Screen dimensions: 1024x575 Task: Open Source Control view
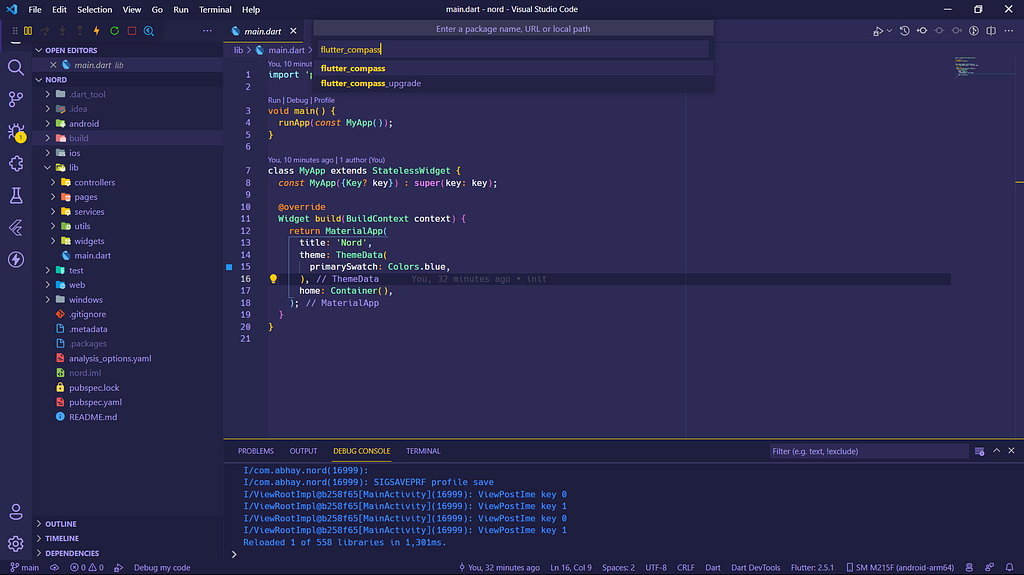click(16, 99)
